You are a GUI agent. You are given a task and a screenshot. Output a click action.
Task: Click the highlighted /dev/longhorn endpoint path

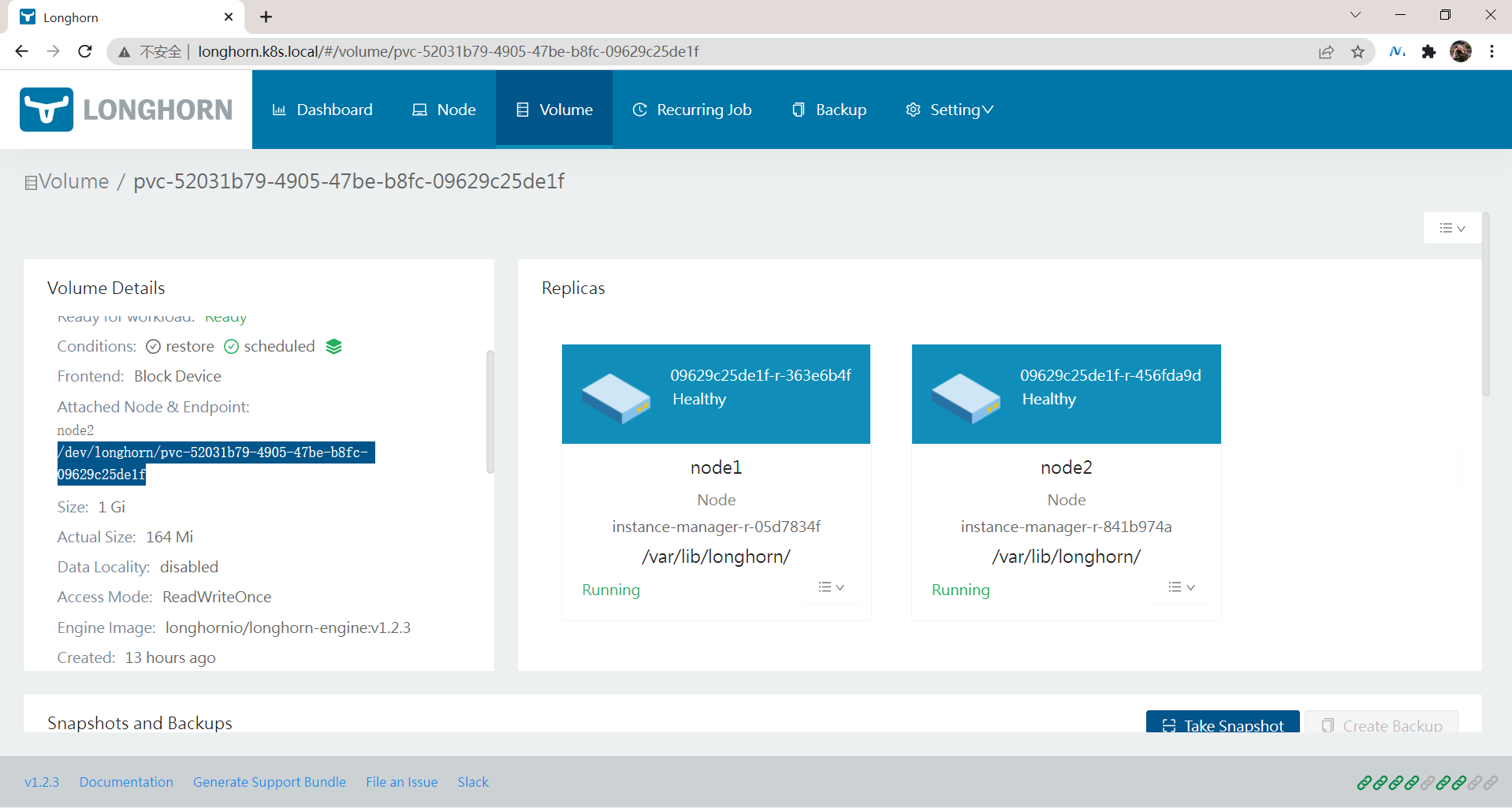point(216,464)
